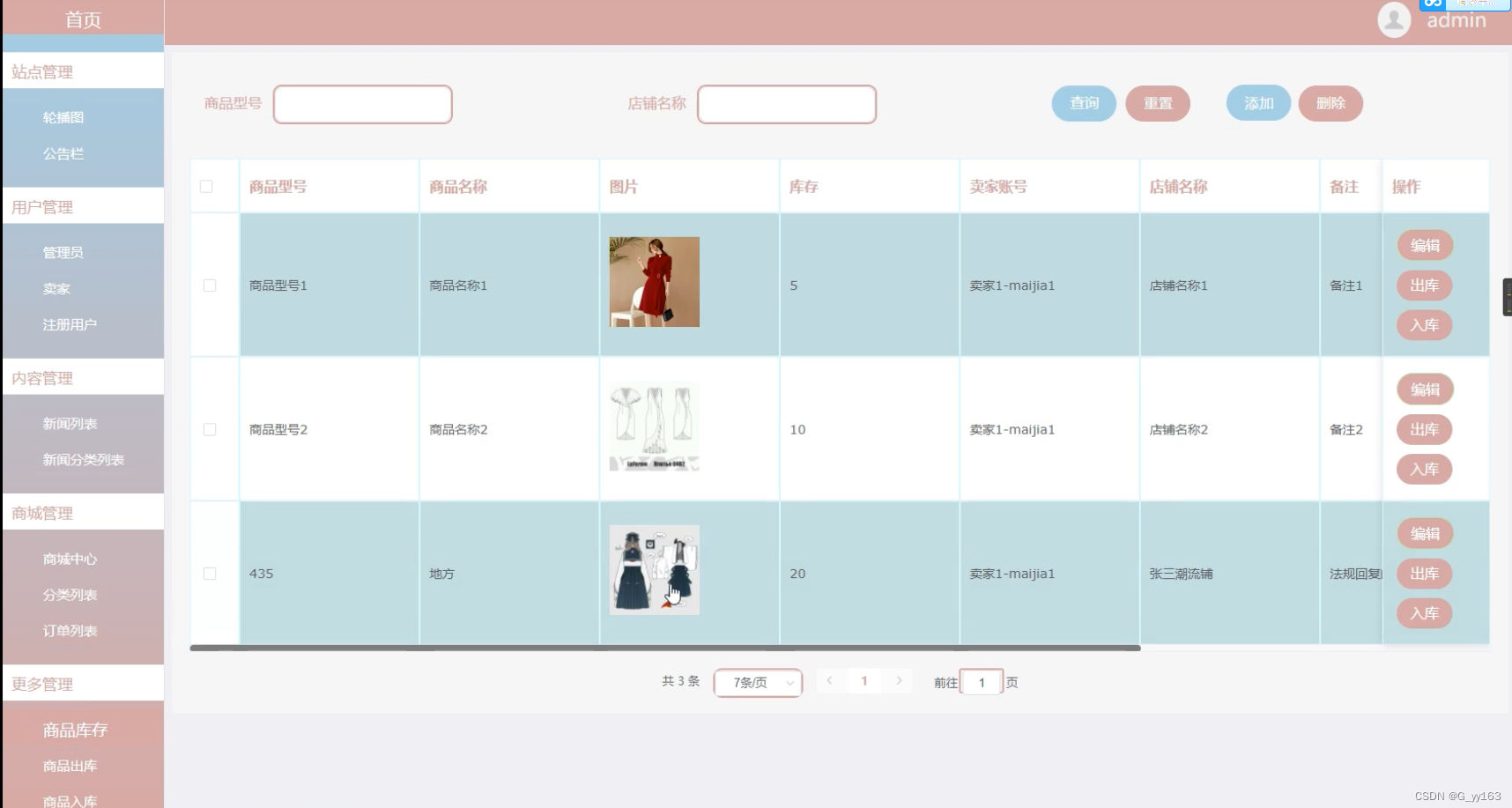The width and height of the screenshot is (1512, 808).
Task: Click 出库 for the 商品型号1 row
Action: tap(1424, 285)
